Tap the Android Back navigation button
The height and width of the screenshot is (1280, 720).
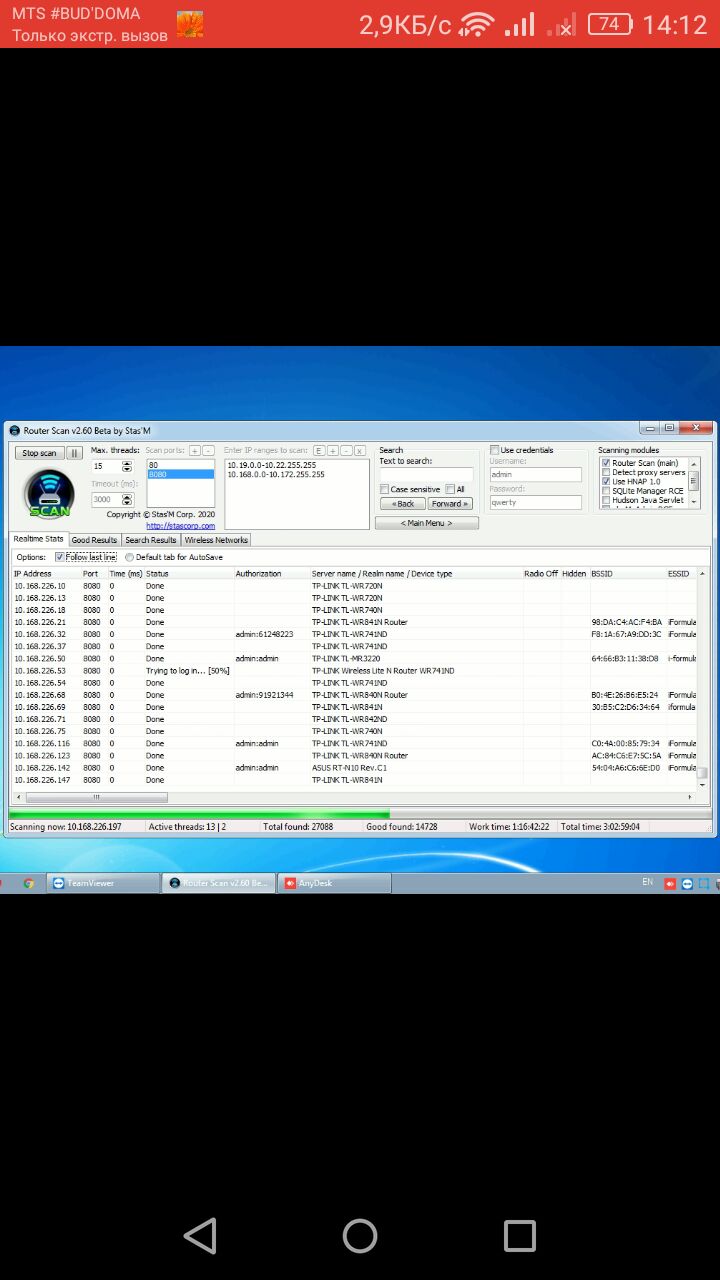(x=200, y=1236)
